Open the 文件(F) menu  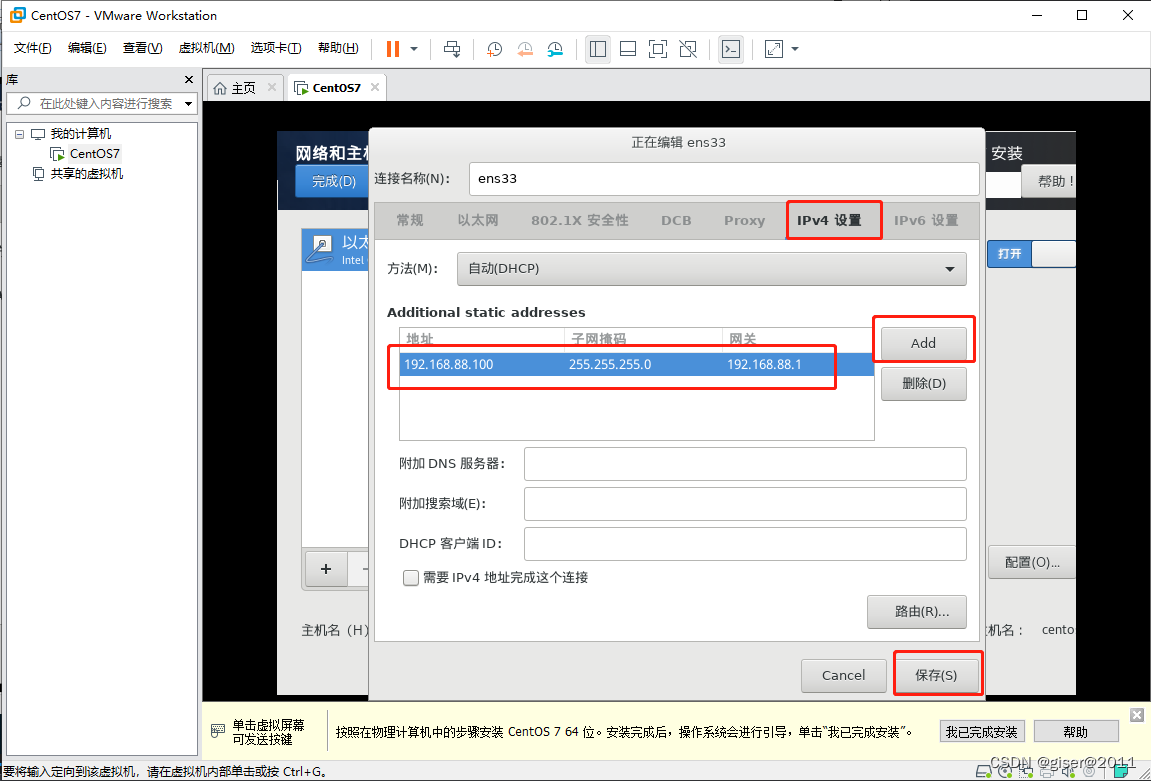(x=33, y=48)
